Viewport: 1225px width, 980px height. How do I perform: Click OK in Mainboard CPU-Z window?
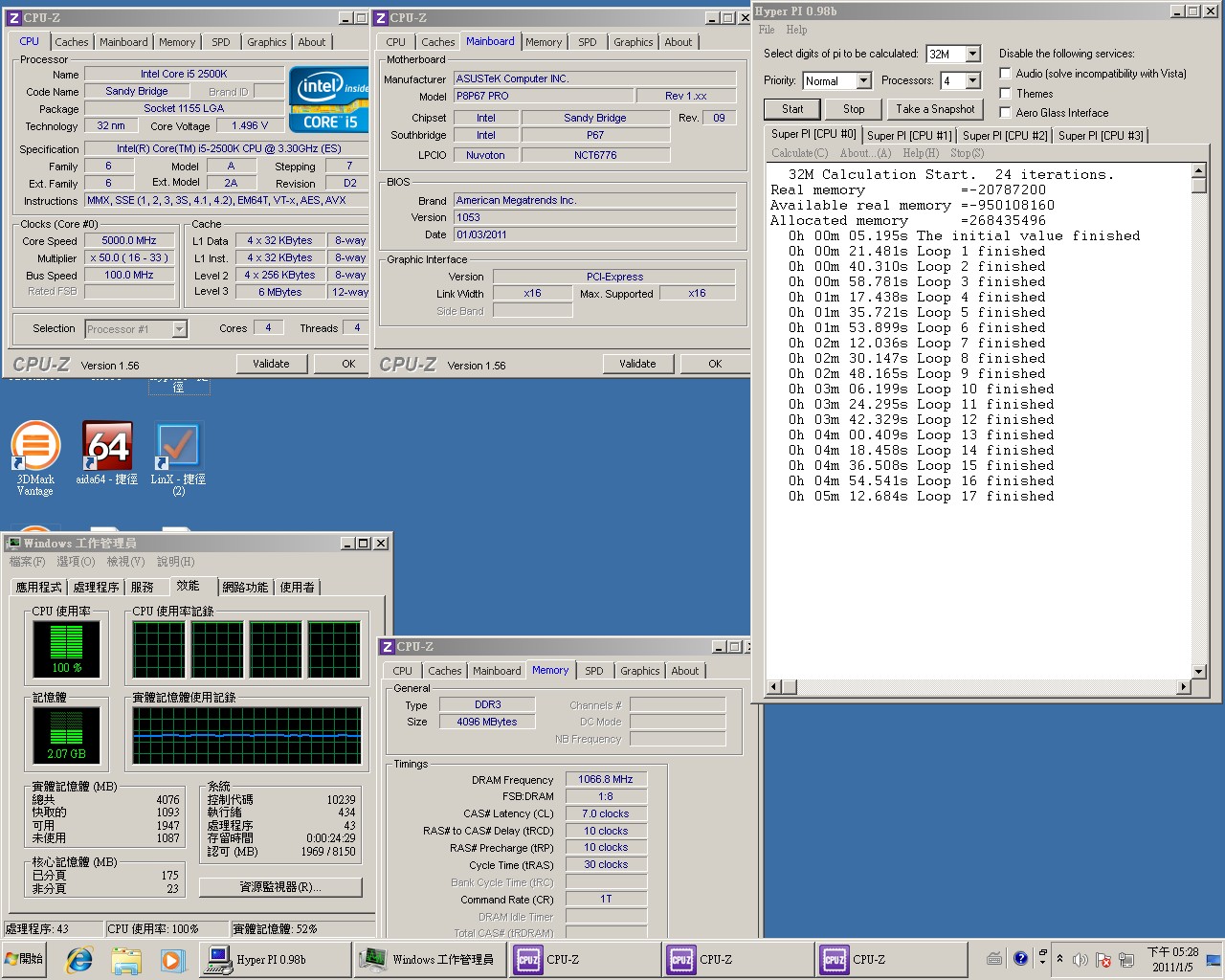715,364
